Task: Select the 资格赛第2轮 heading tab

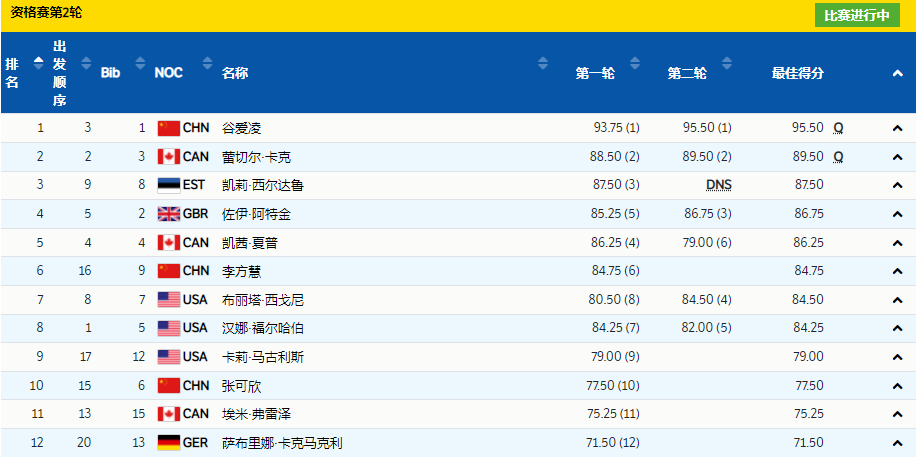Action: [46, 14]
